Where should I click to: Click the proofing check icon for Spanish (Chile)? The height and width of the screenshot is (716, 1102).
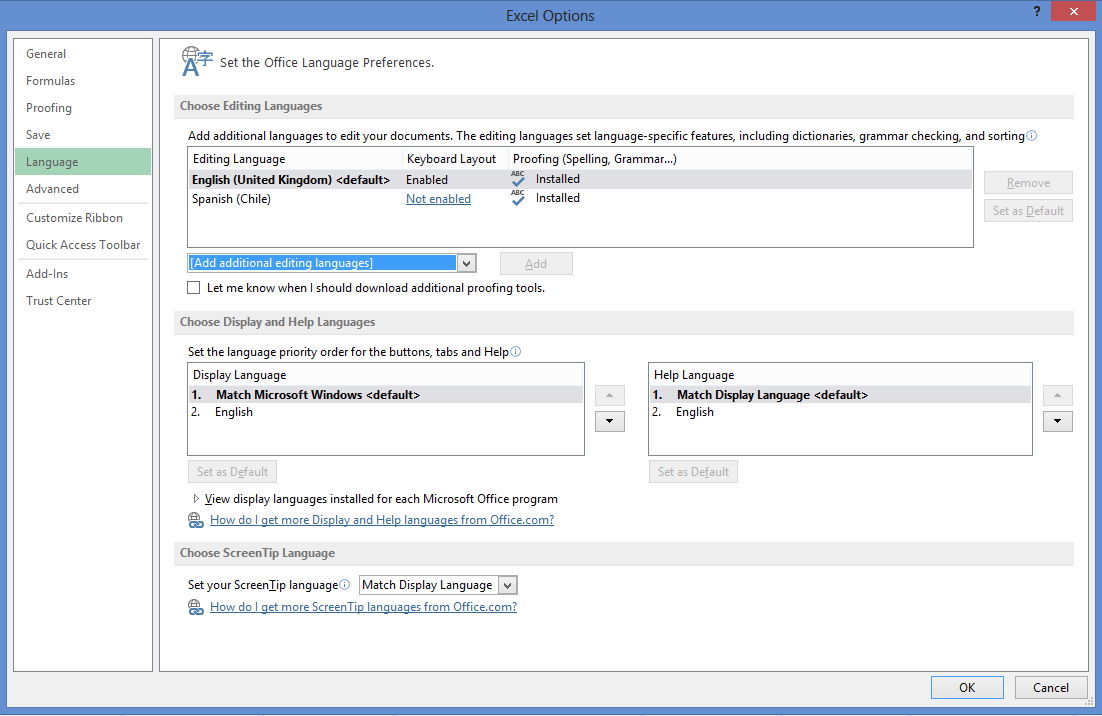[x=518, y=198]
